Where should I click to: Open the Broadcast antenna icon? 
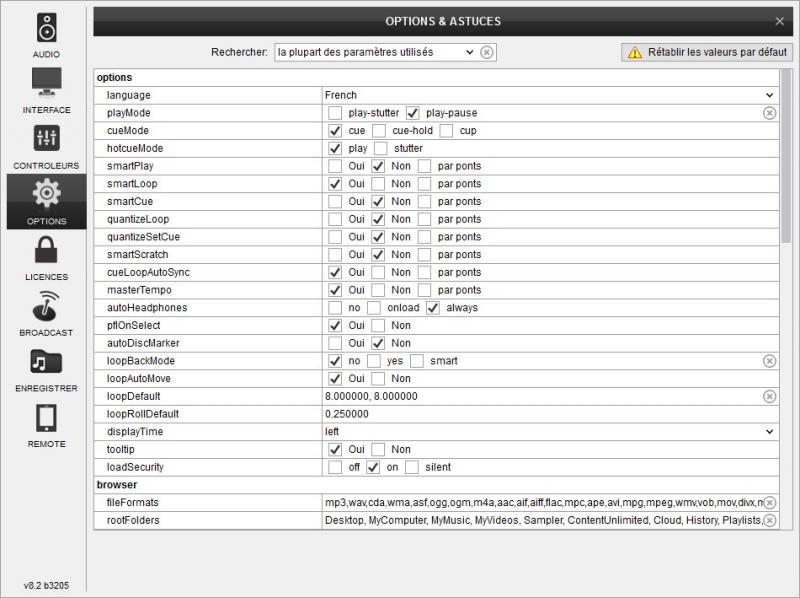46,306
